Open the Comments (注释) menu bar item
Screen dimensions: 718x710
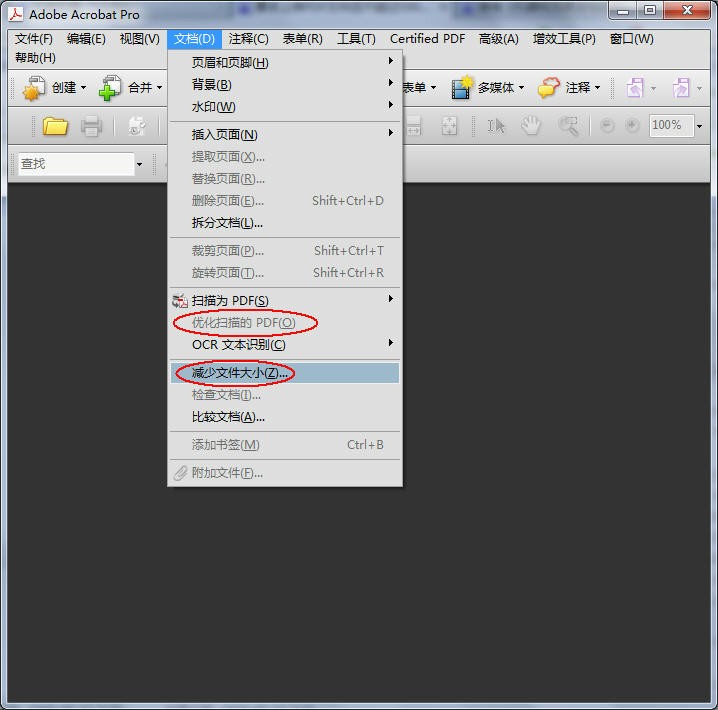point(249,39)
